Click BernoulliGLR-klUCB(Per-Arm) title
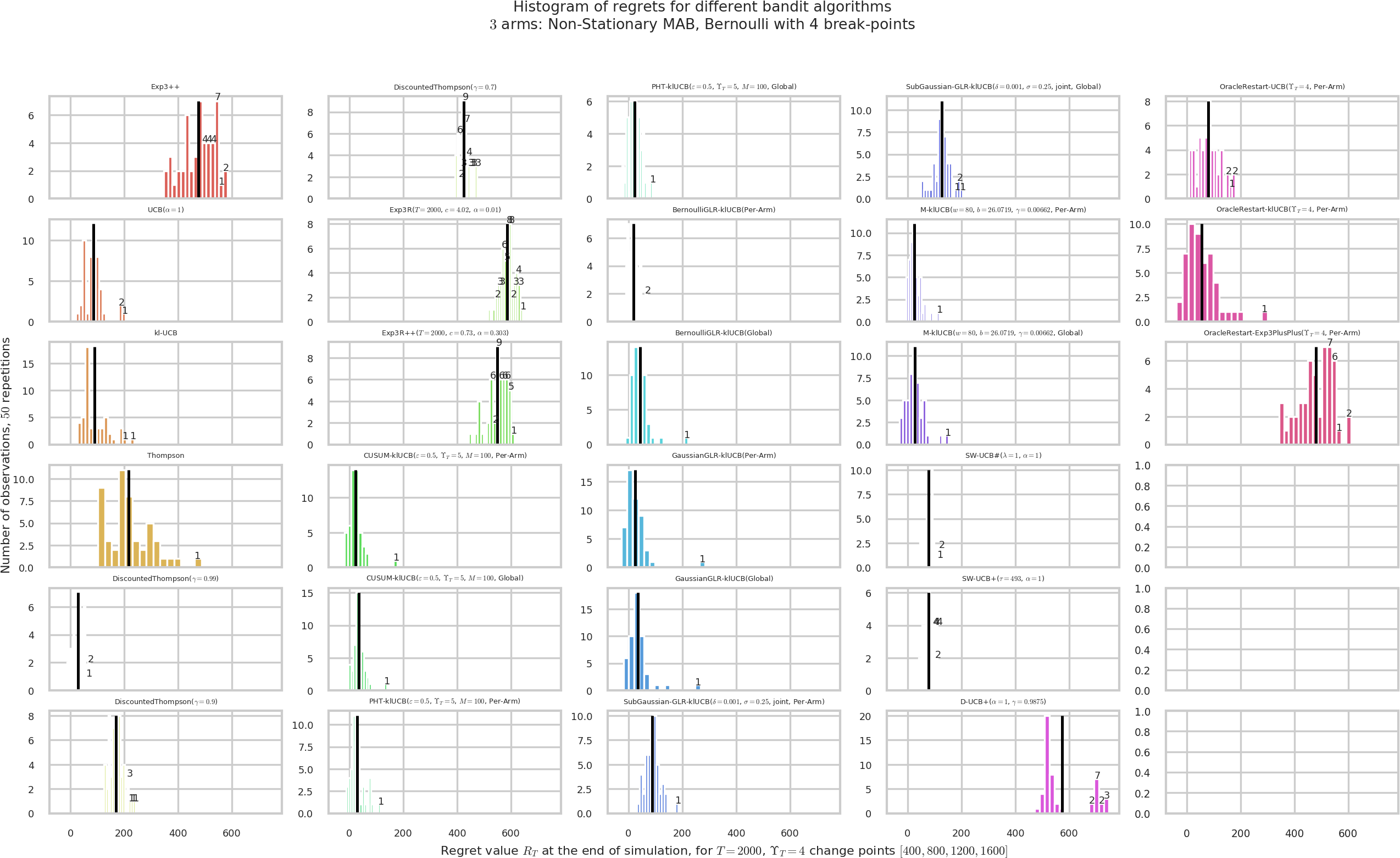 724,209
